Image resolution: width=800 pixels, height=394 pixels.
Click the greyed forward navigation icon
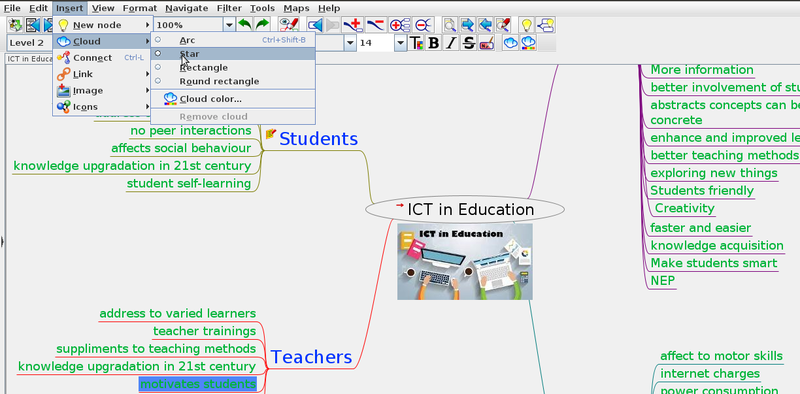pyautogui.click(x=332, y=24)
